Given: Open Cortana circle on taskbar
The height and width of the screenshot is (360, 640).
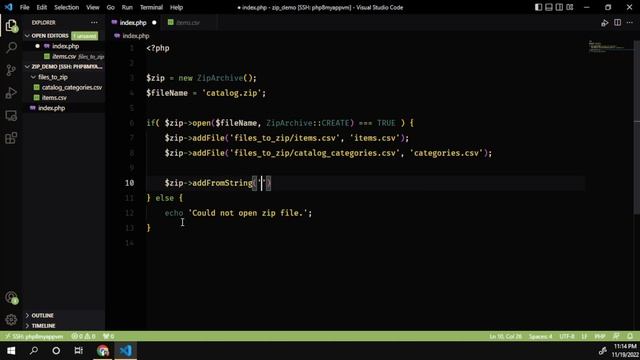Looking at the screenshot, I should pyautogui.click(x=56, y=351).
